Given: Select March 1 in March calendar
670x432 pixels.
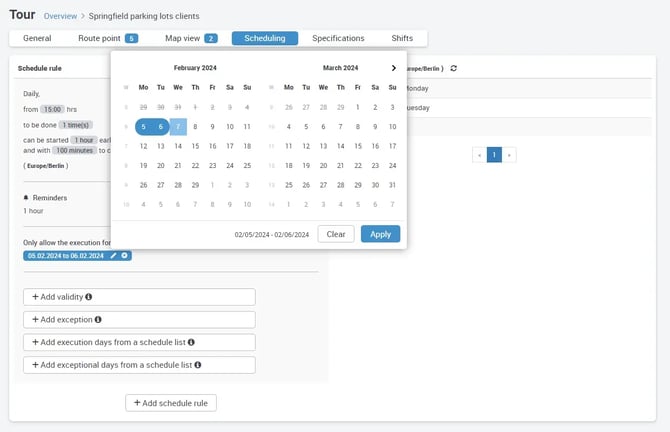Looking at the screenshot, I should pos(358,107).
